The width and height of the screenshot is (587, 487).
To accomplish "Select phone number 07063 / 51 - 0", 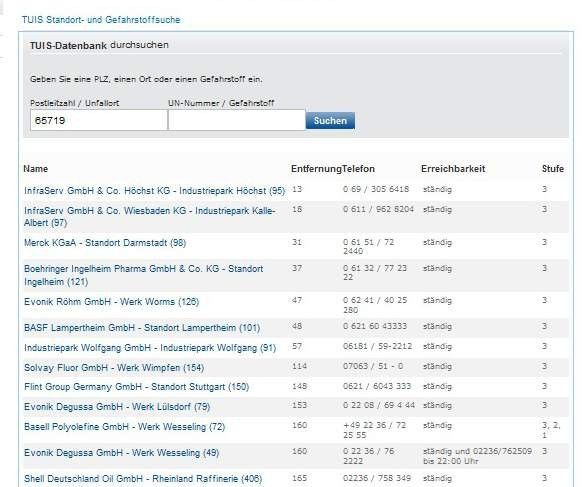I will click(373, 366).
